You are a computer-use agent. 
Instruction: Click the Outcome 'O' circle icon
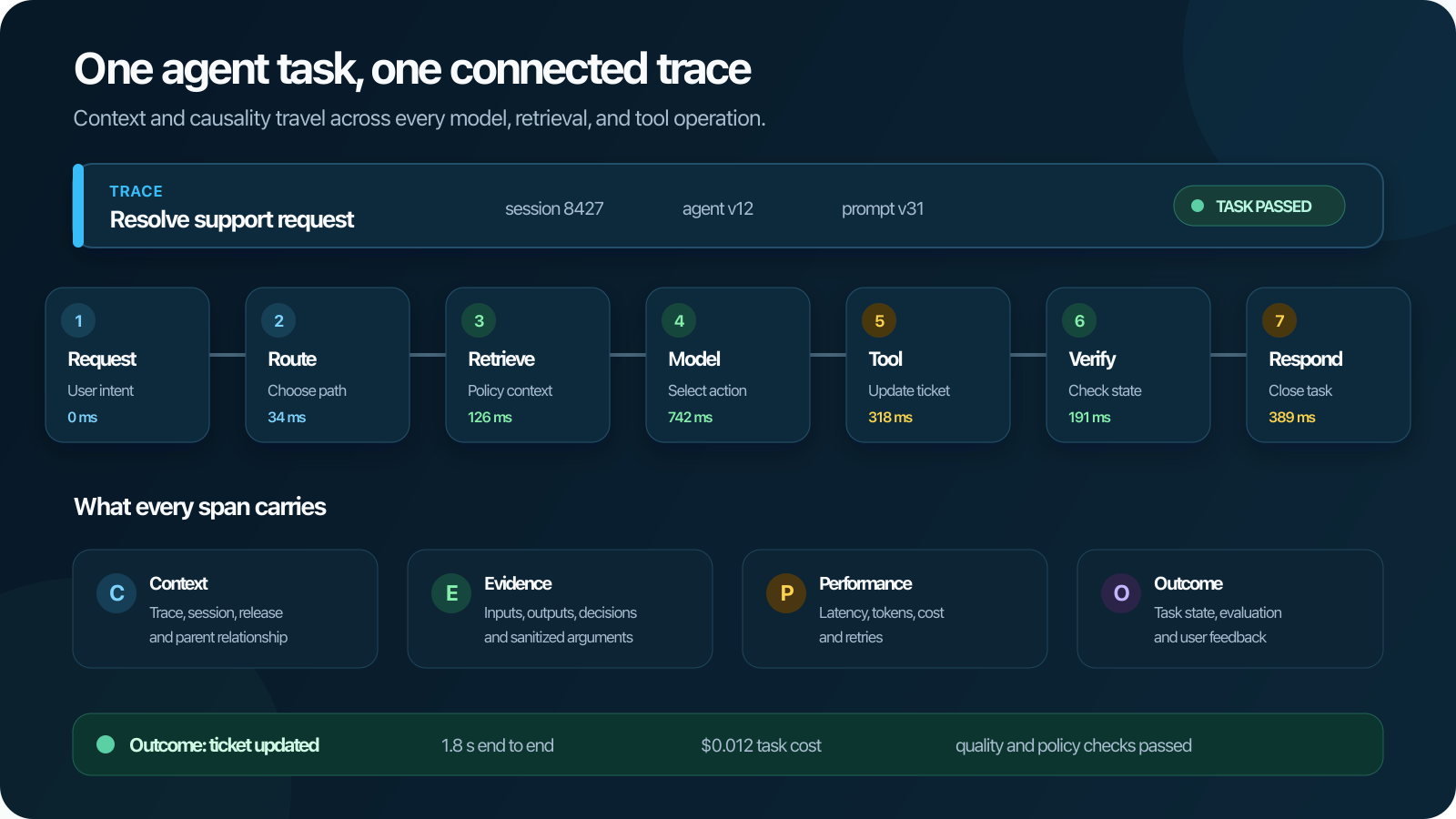(1121, 593)
